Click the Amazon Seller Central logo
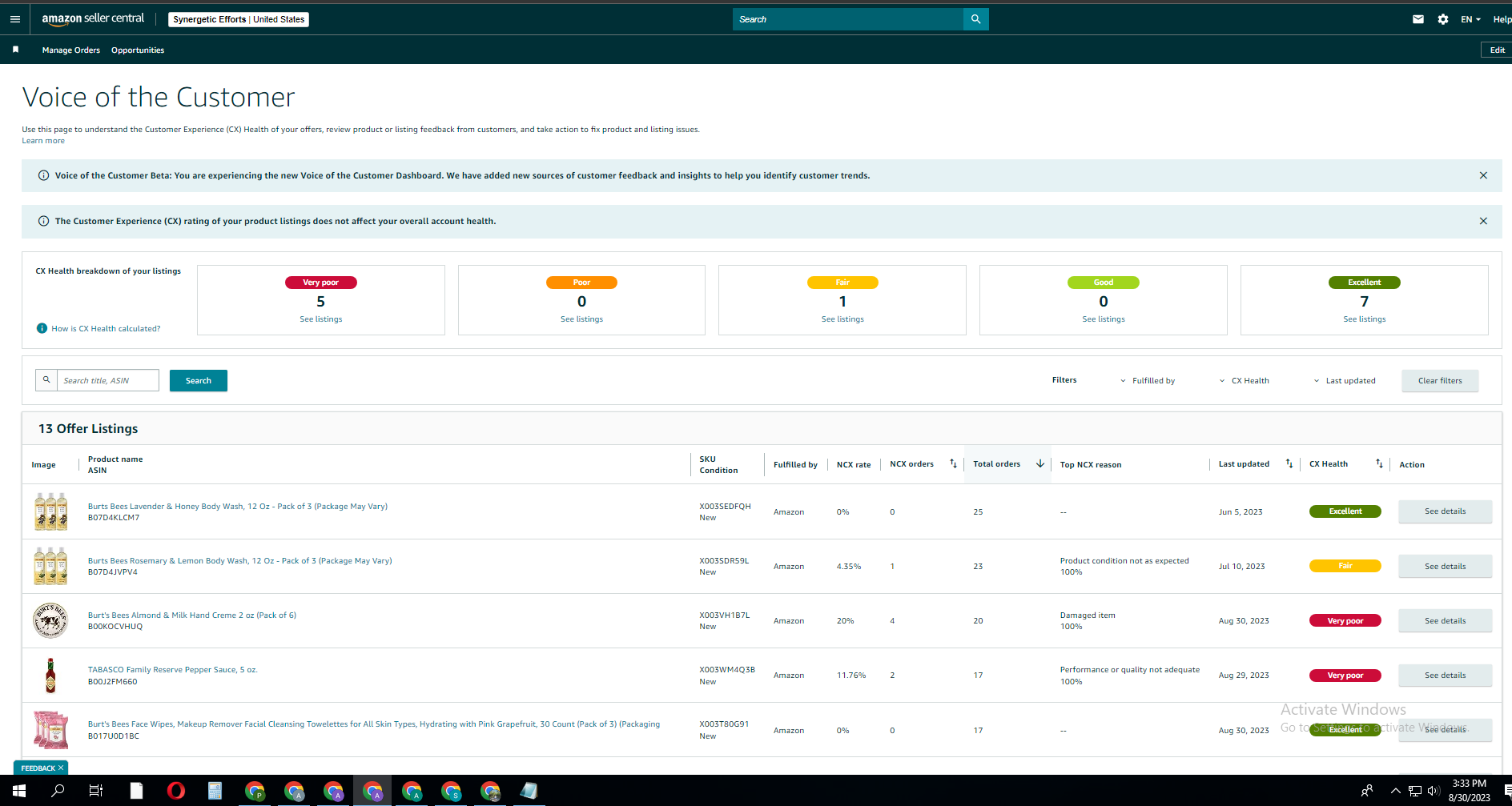This screenshot has width=1512, height=806. (93, 18)
